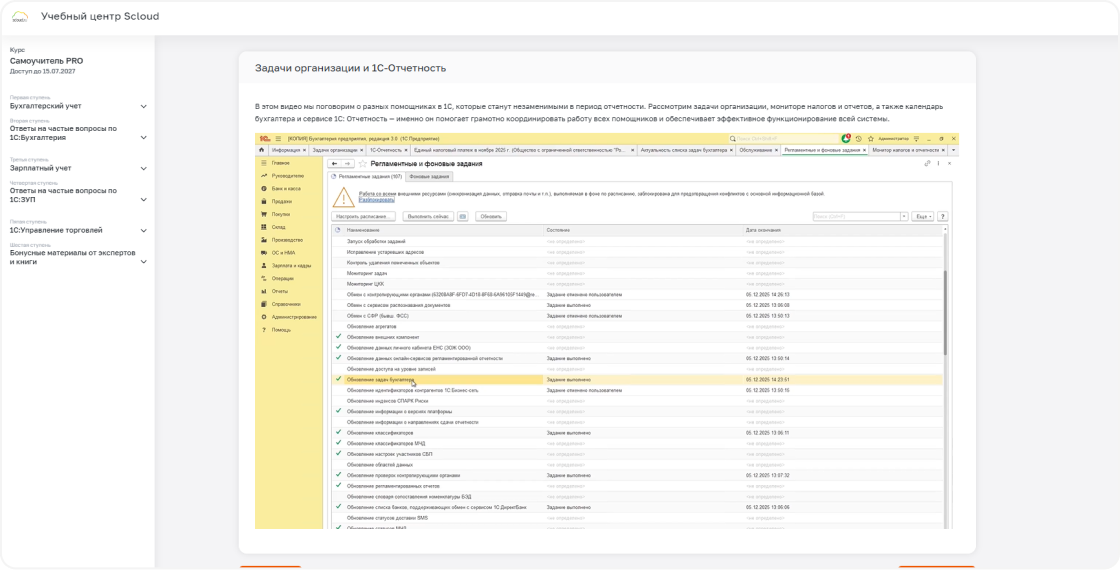Click the bar-chart icon beside Отчеты
Viewport: 1120px width, 570px height.
(264, 291)
